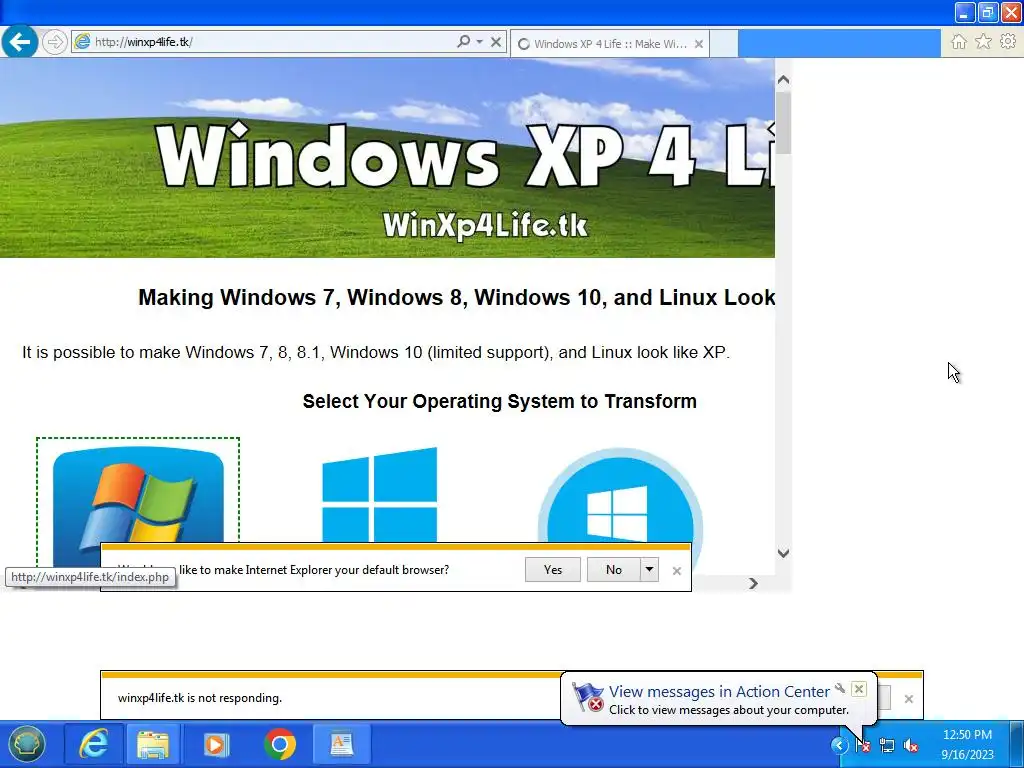1024x768 pixels.
Task: Open the document editor taskbar icon
Action: (x=342, y=744)
